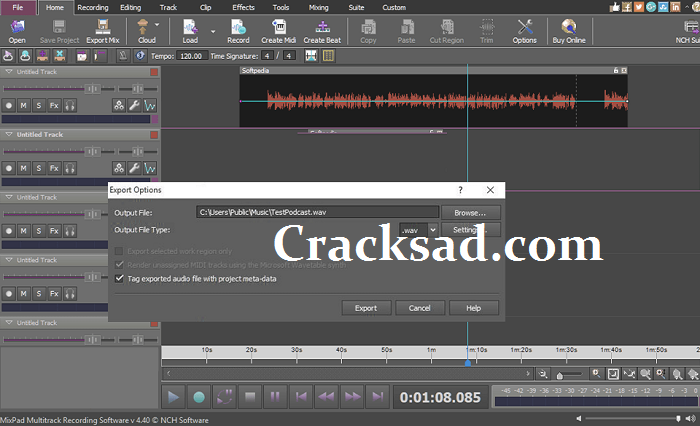This screenshot has height=426, width=700.
Task: Arm recording on the first Untitled Track
Action: pos(8,105)
